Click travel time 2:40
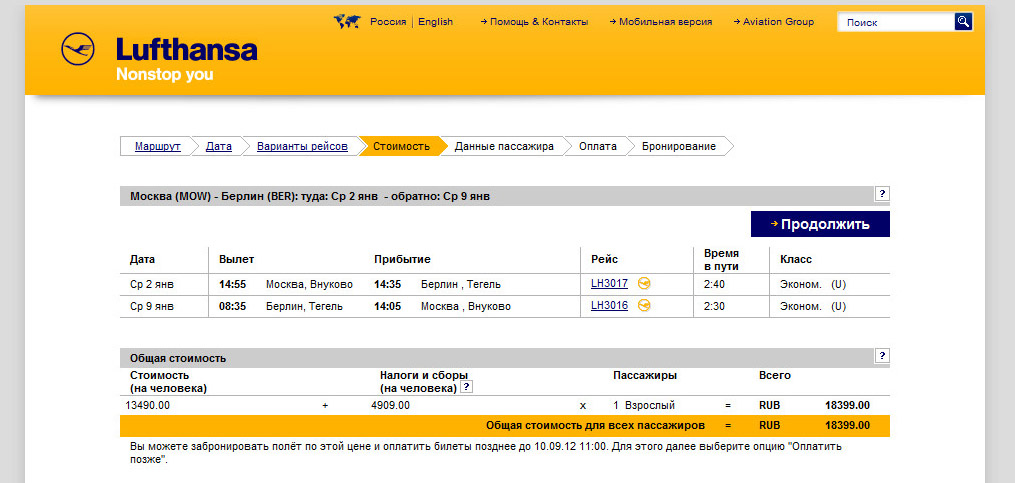Viewport: 1015px width, 483px height. [714, 284]
